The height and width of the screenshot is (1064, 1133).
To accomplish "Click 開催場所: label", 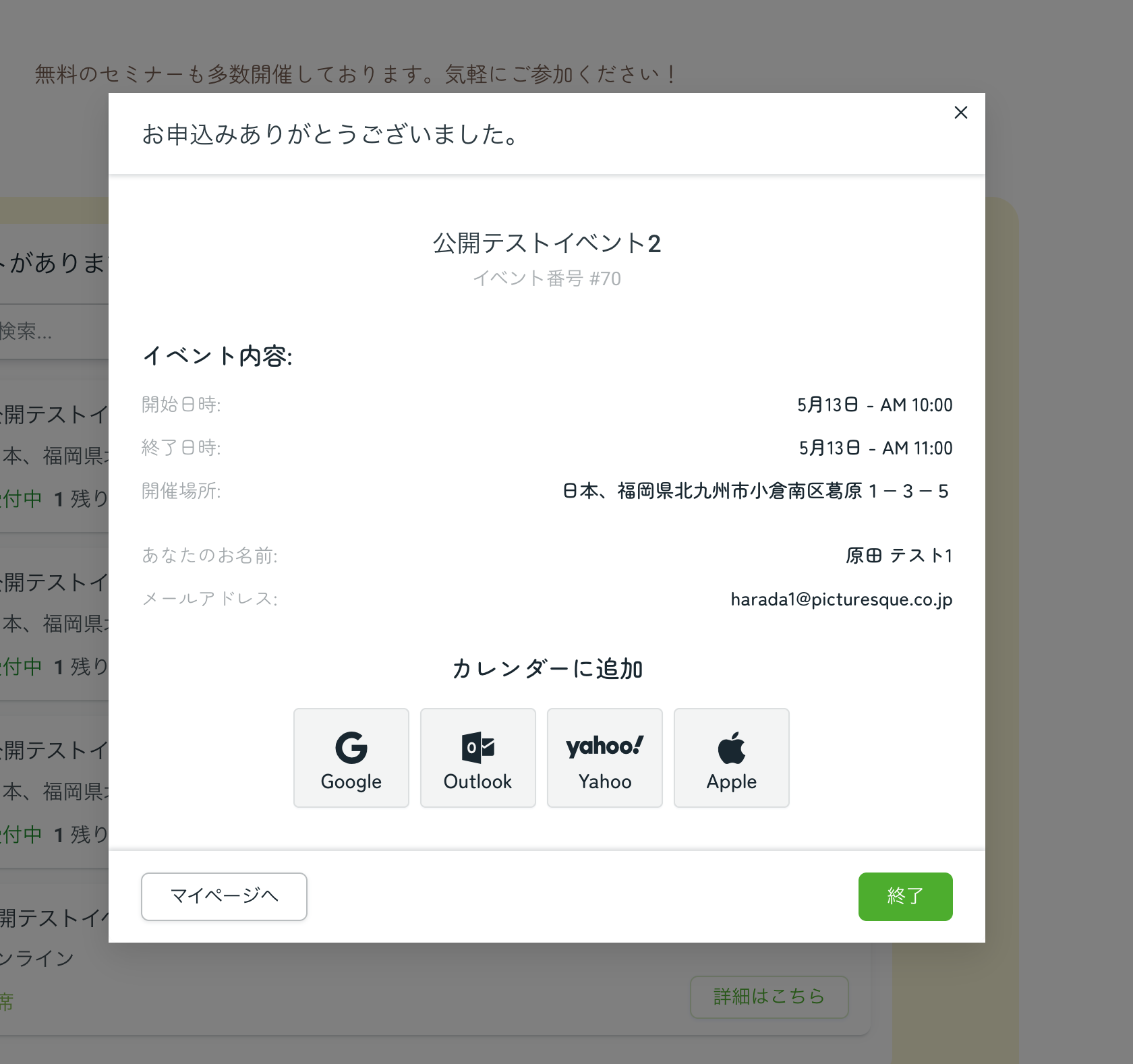I will 181,491.
